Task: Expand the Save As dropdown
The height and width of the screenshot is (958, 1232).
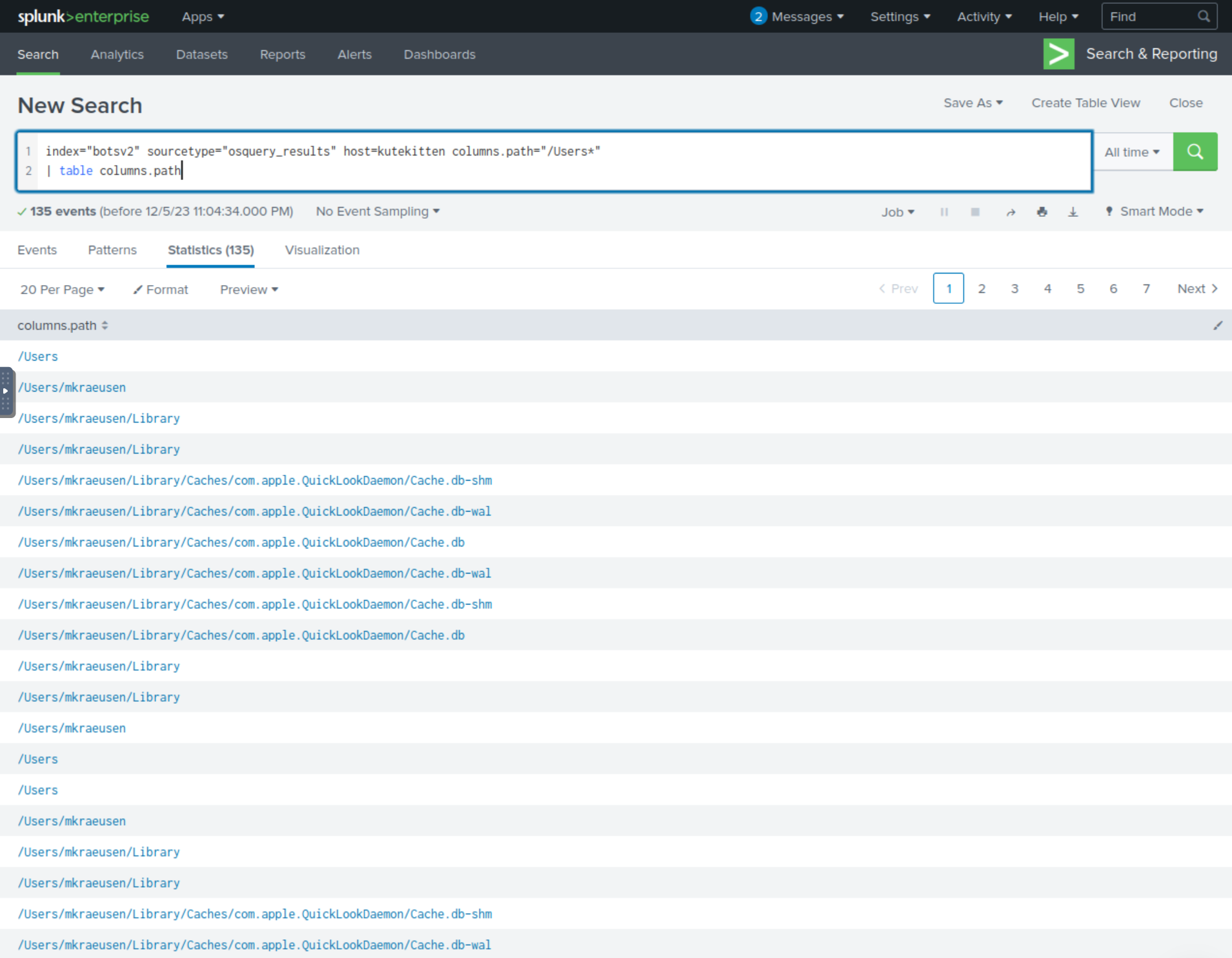Action: (973, 103)
